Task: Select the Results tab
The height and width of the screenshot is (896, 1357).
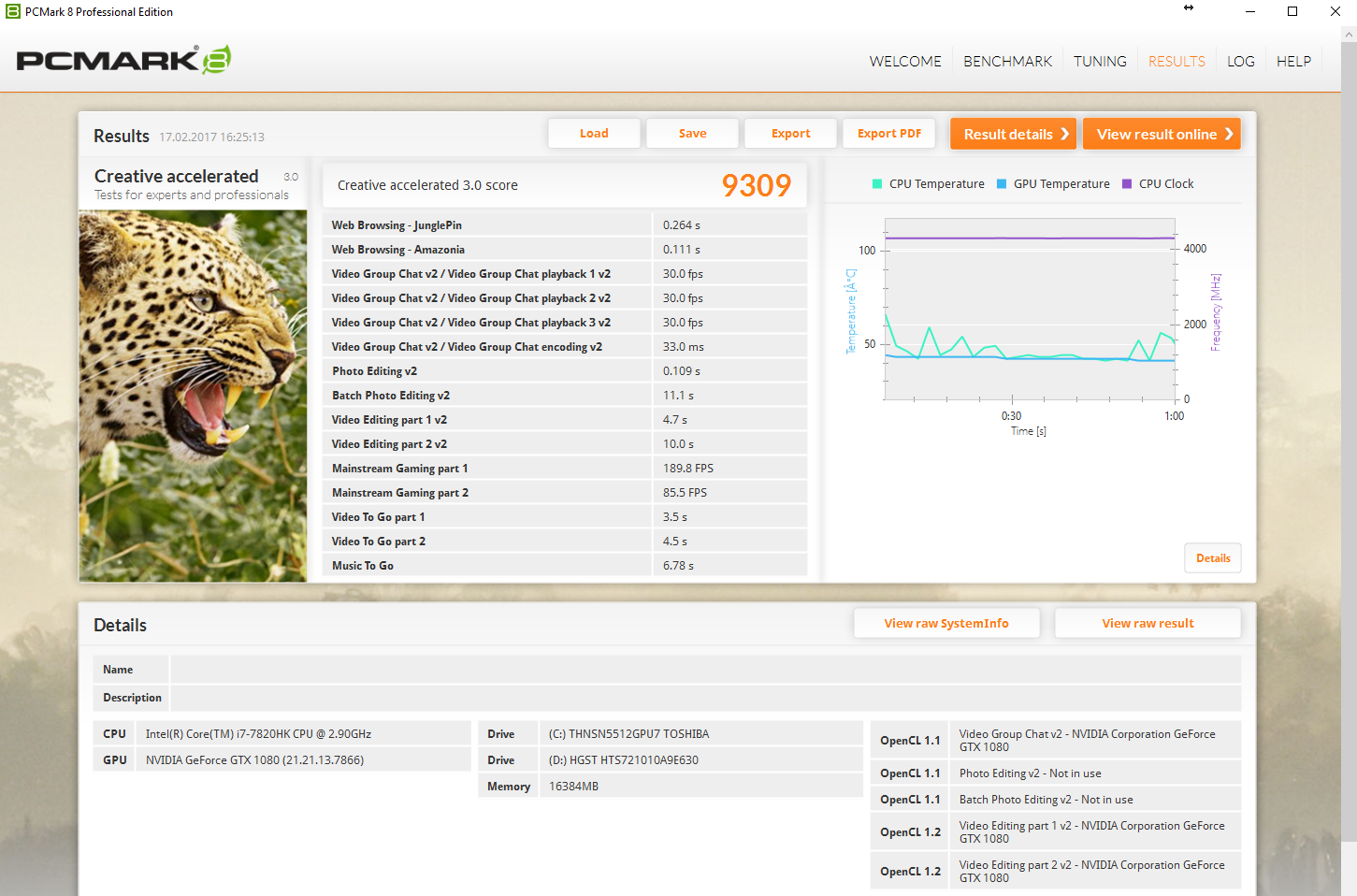Action: coord(1177,62)
